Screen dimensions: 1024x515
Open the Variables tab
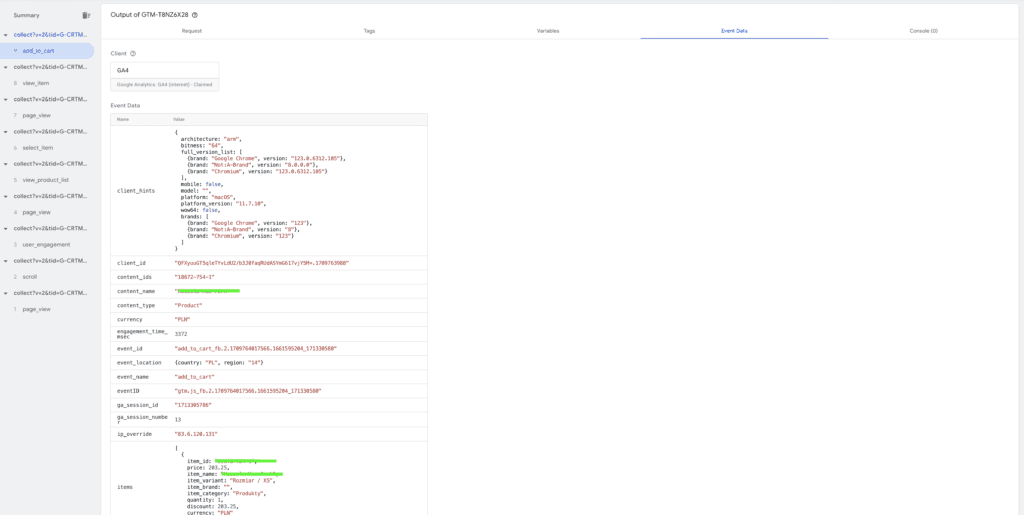pyautogui.click(x=548, y=31)
